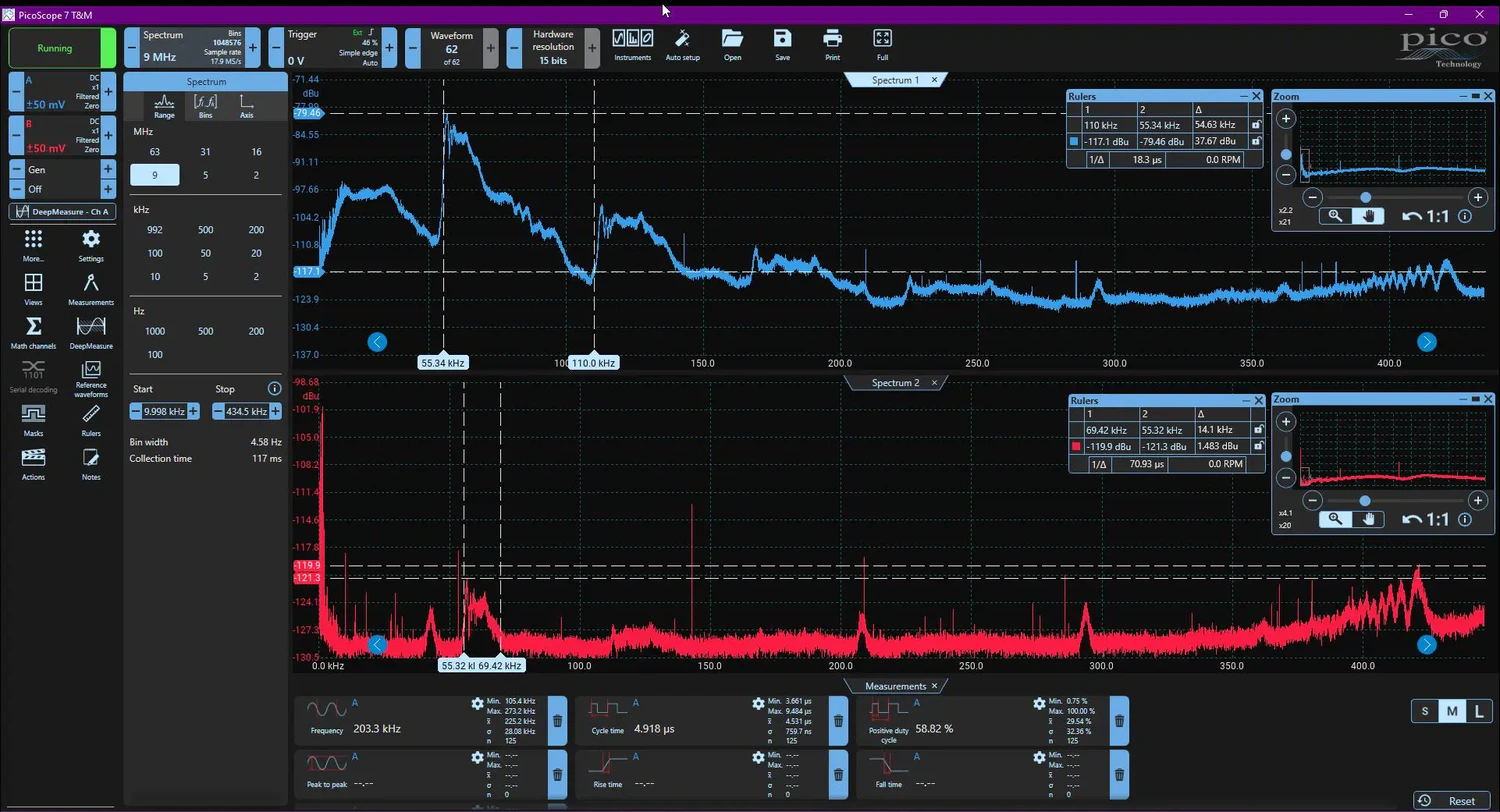Click the Auto setup icon
This screenshot has width=1500, height=812.
tap(682, 44)
